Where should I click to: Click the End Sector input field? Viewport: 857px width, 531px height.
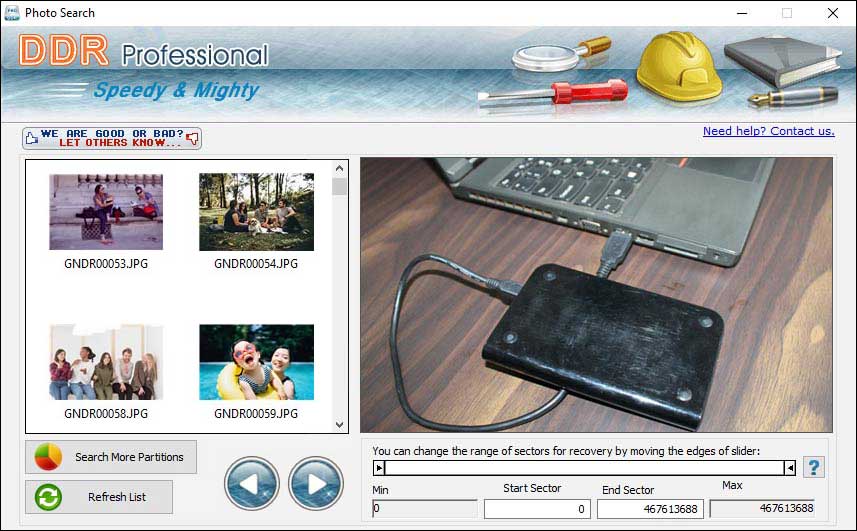tap(650, 509)
